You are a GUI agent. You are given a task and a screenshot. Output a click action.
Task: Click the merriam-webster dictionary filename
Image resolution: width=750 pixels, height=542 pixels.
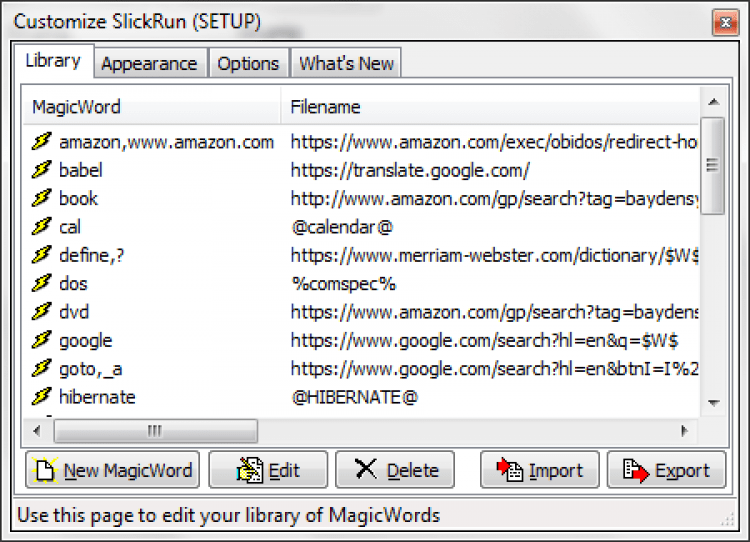point(494,255)
